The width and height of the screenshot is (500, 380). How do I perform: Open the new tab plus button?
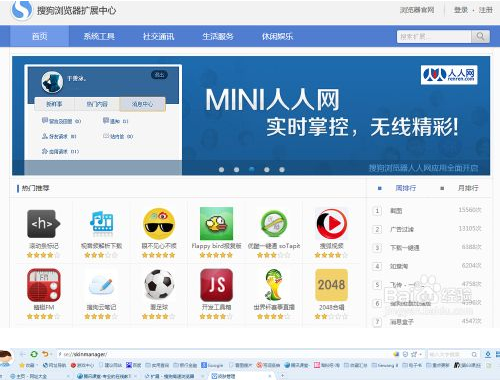(282, 376)
